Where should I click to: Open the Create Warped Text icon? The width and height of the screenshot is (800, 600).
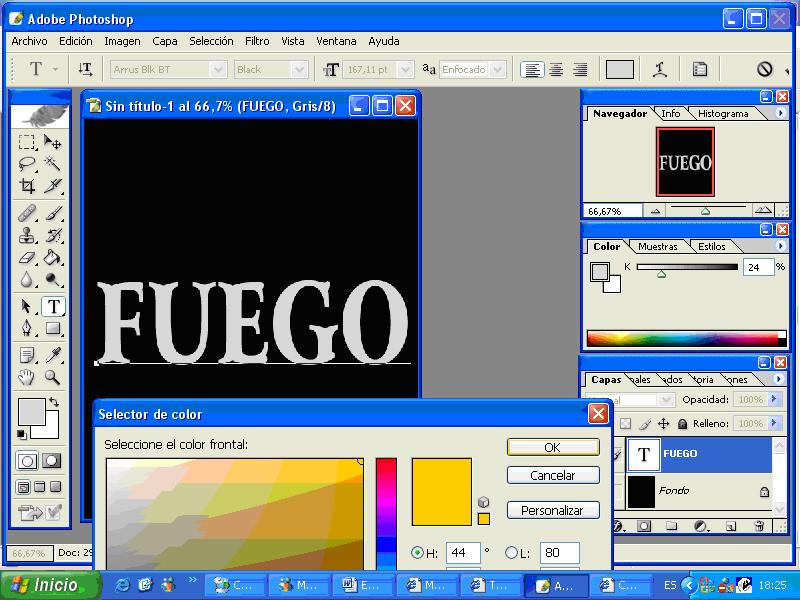(660, 69)
